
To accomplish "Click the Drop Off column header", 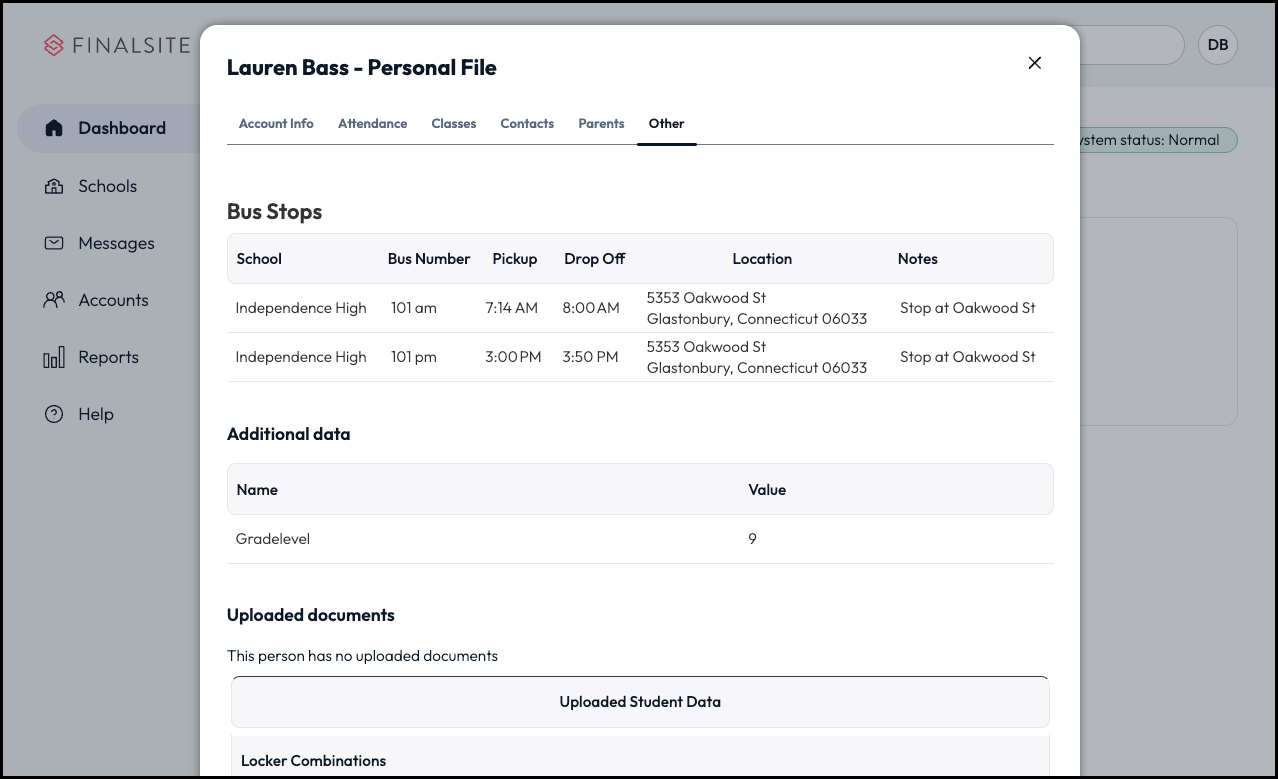I will (594, 259).
